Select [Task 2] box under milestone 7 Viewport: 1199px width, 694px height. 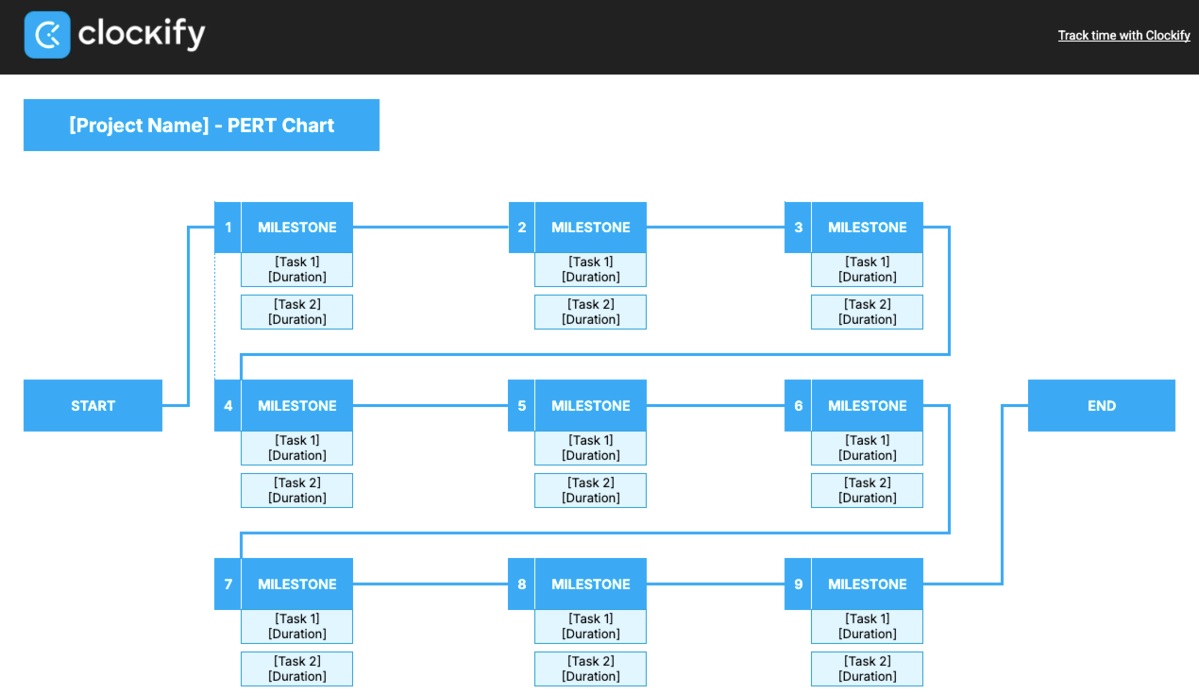(297, 669)
